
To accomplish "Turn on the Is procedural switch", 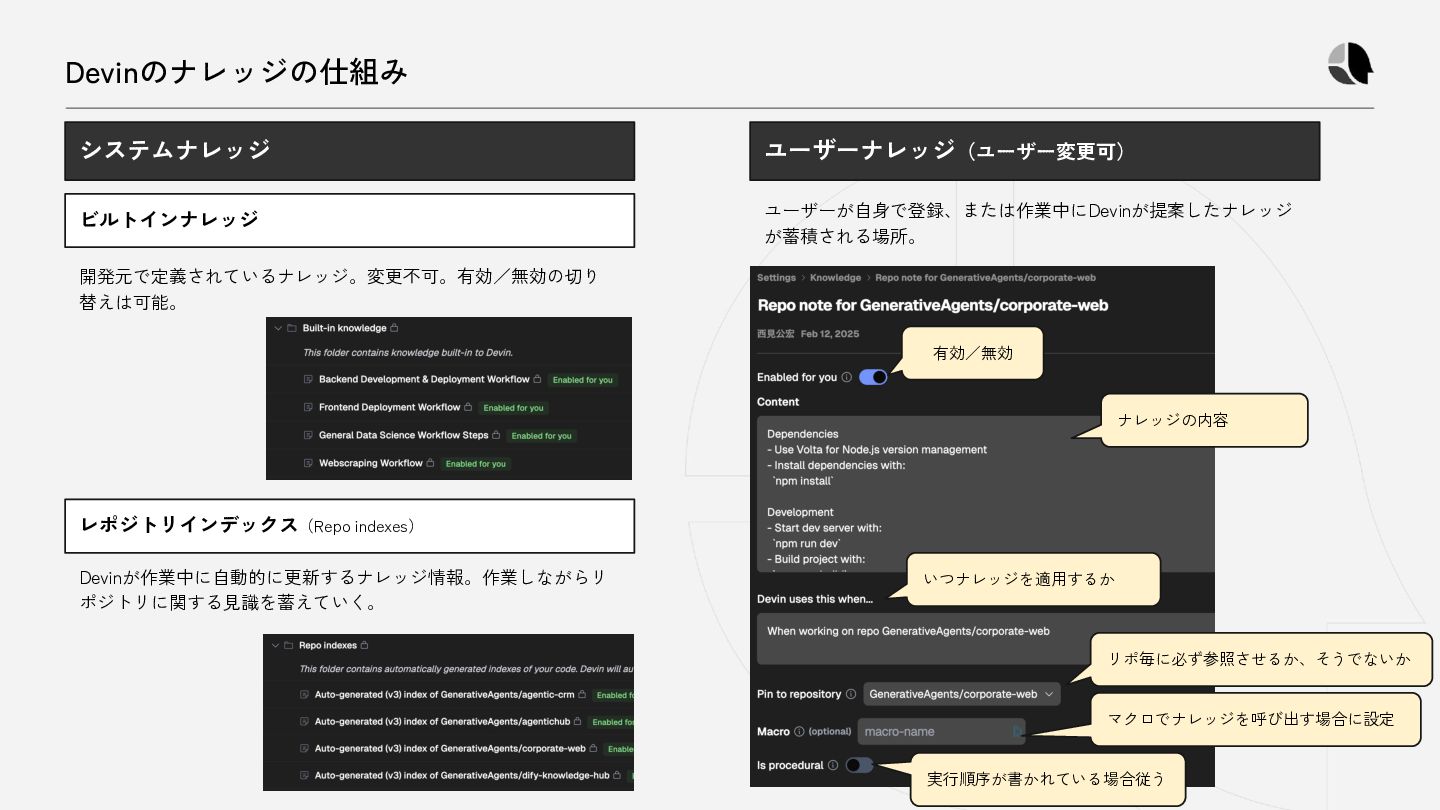I will click(x=859, y=765).
